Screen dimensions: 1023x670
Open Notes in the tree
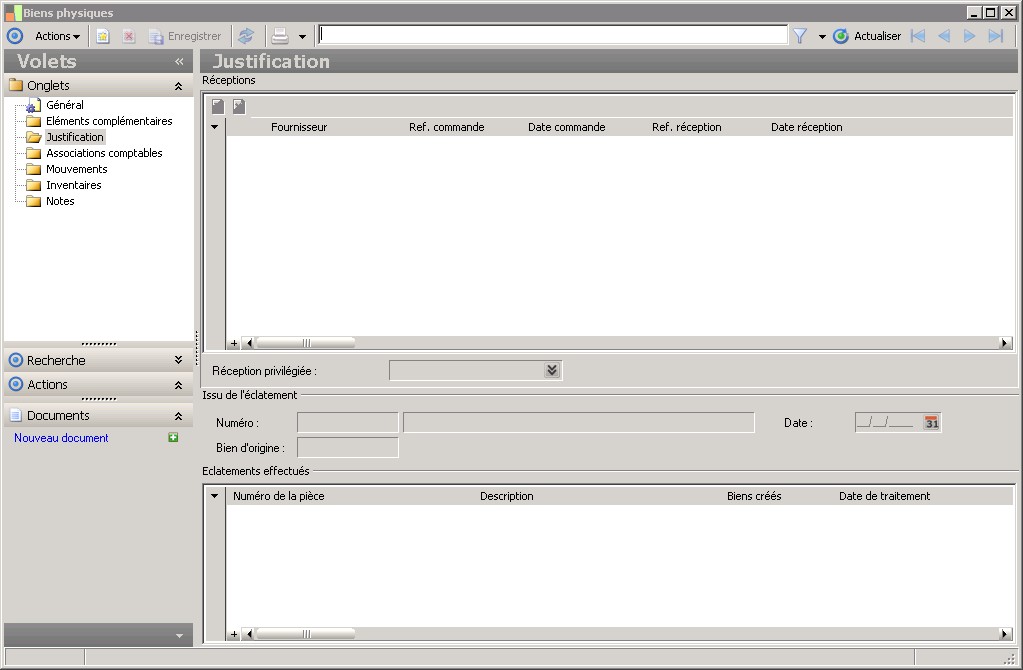click(60, 201)
